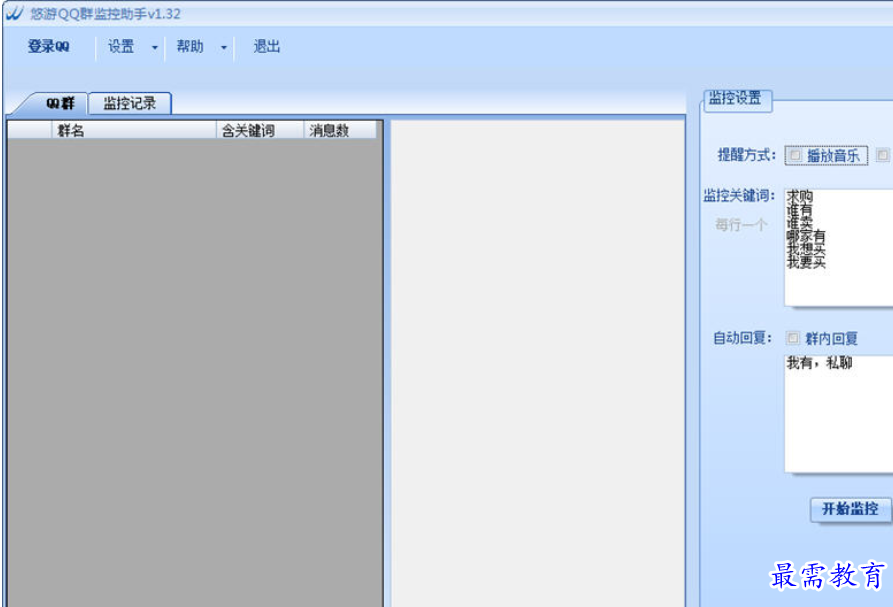
Task: Click the 群名 column header
Action: (134, 130)
